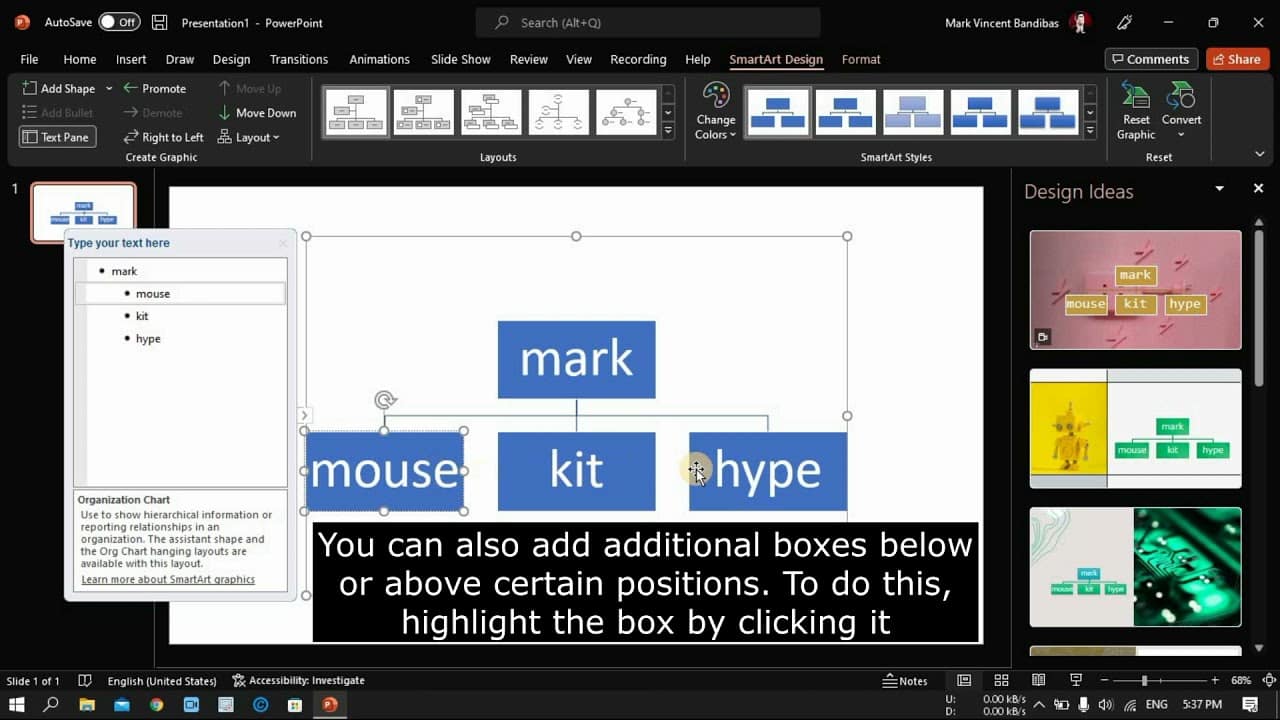This screenshot has width=1280, height=720.
Task: Open PowerPoint from the taskbar
Action: pyautogui.click(x=329, y=704)
